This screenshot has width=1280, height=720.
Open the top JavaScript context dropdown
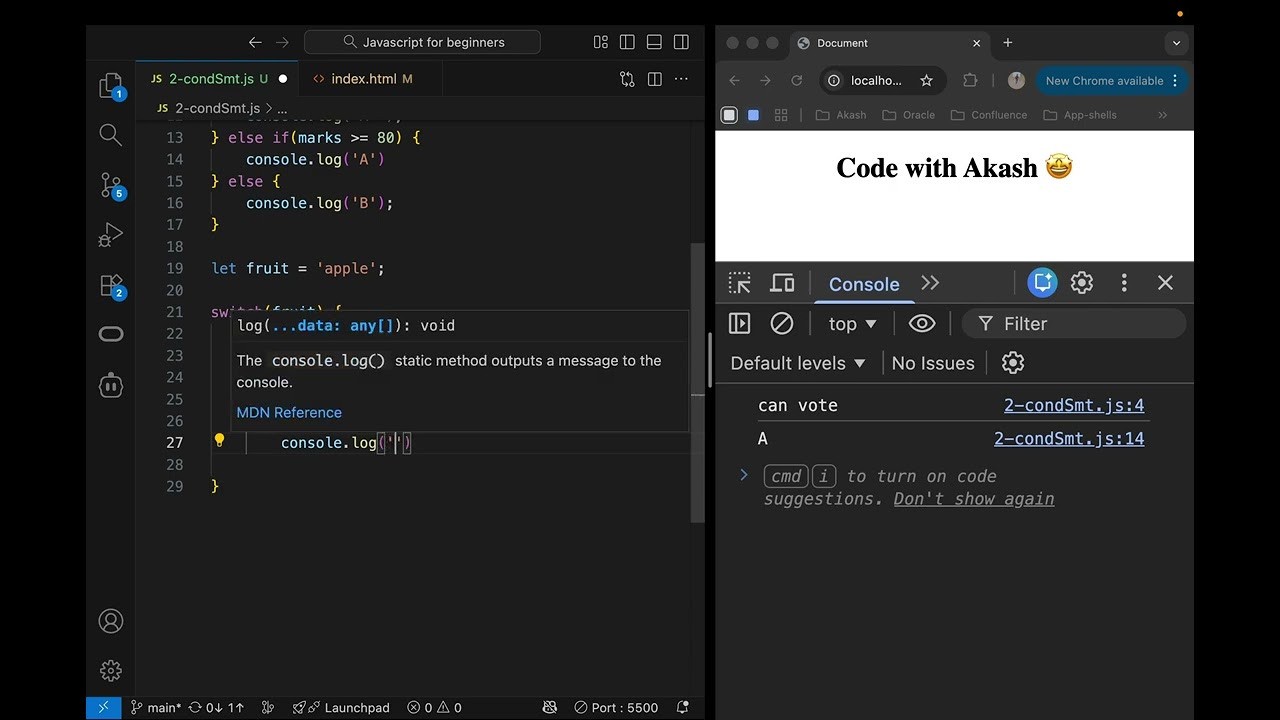click(852, 324)
